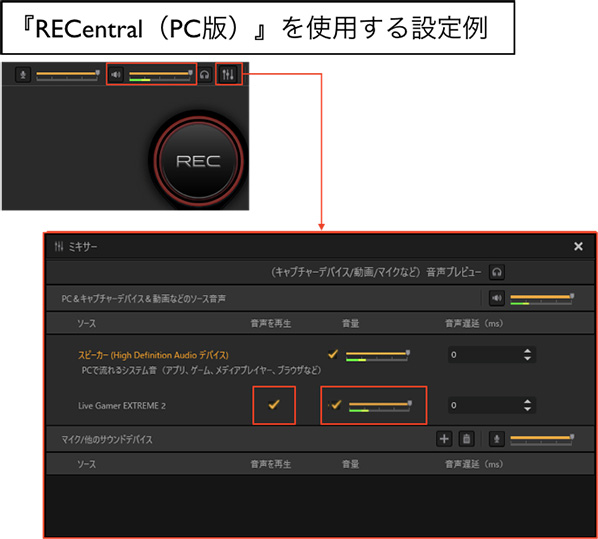Toggle 音声を再生 for Live Gamer EXTREME 2
598x539 pixels.
coord(274,404)
